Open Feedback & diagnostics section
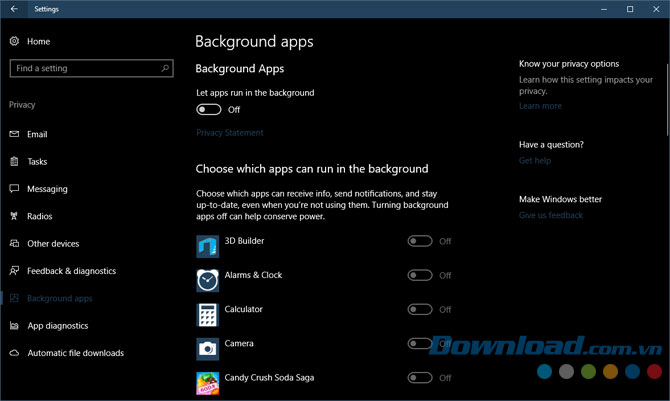The height and width of the screenshot is (401, 670). tap(71, 271)
